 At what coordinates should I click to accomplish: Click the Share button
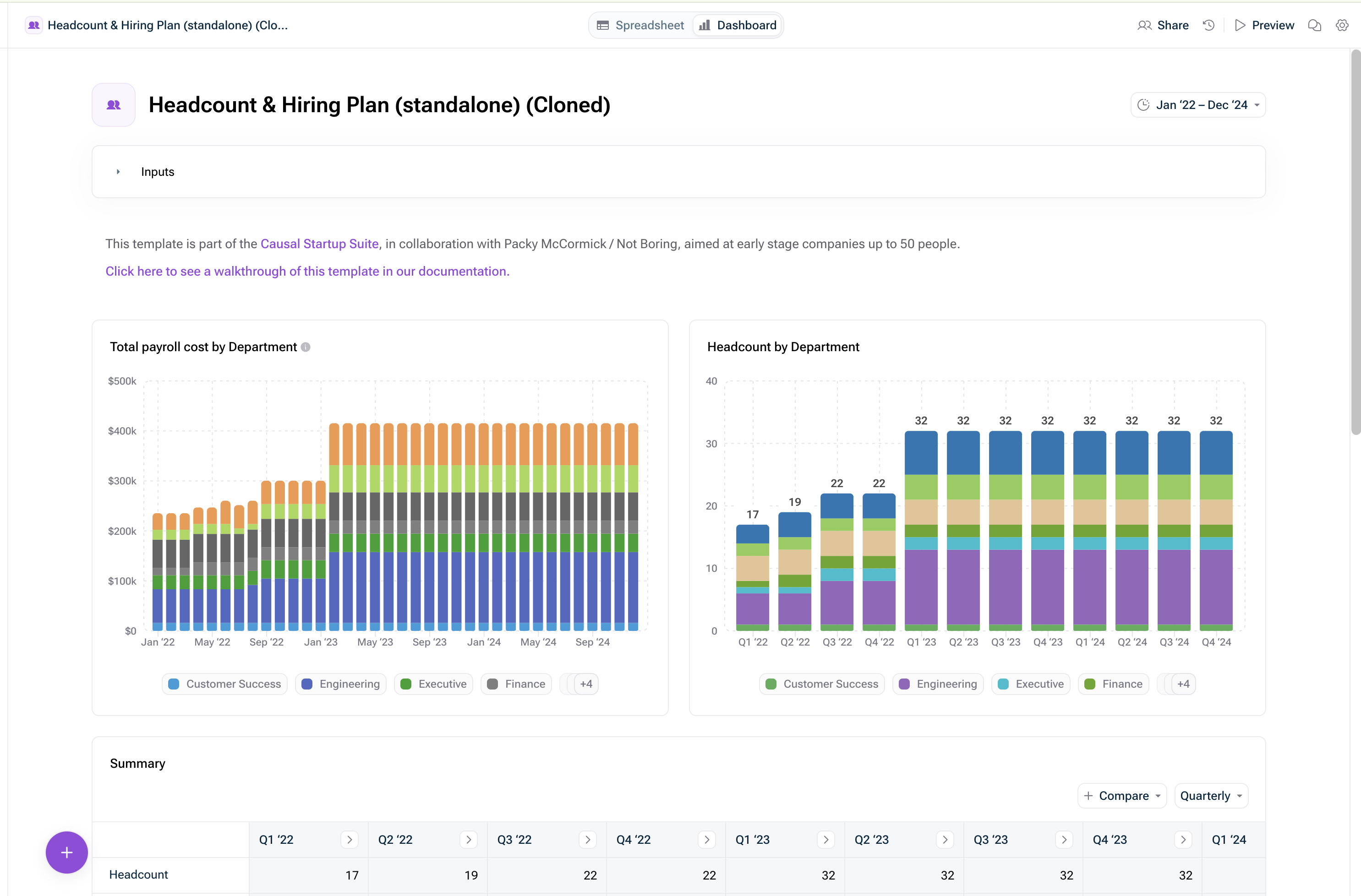(1163, 25)
